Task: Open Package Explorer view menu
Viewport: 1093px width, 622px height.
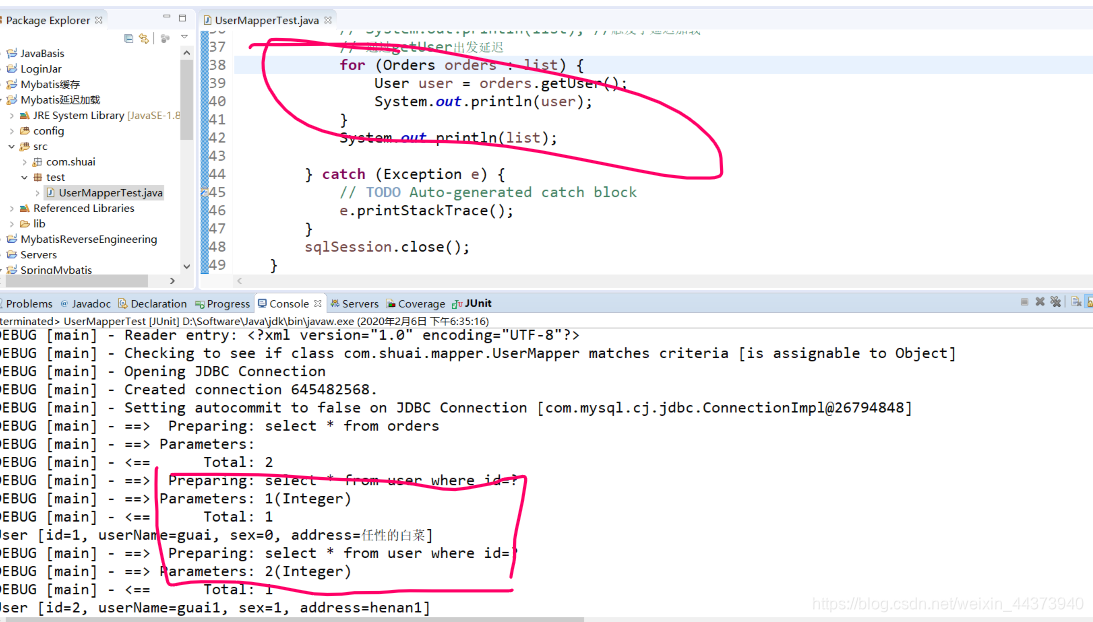Action: pos(184,37)
